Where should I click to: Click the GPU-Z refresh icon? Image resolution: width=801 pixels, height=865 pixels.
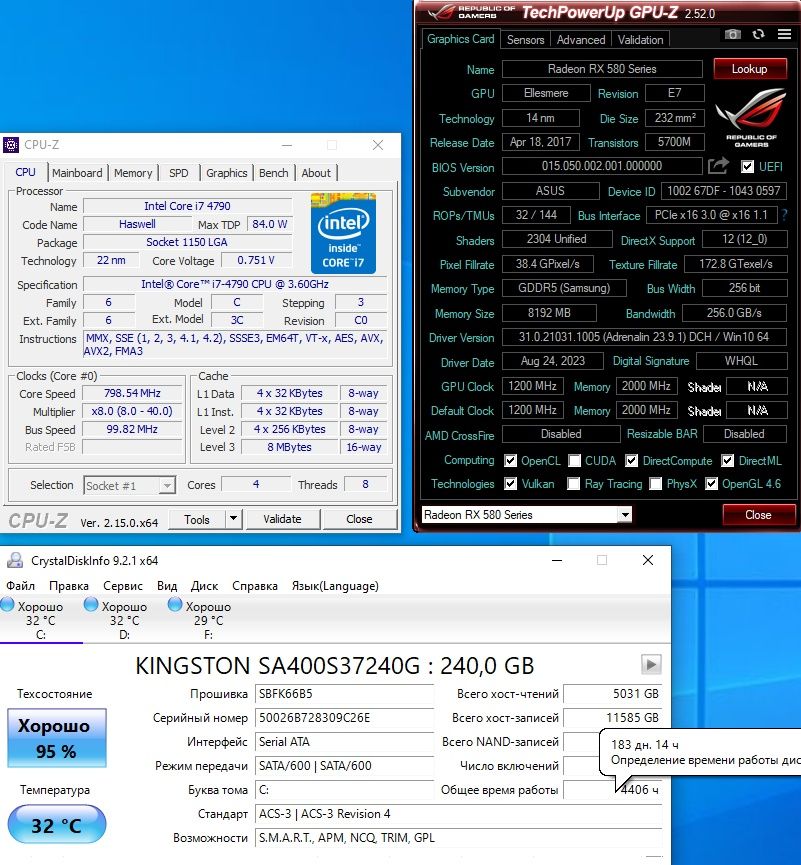click(759, 34)
